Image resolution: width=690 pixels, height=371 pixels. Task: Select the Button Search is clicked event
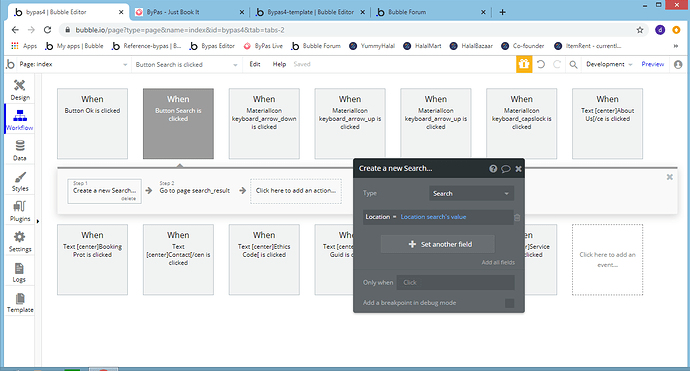point(178,124)
